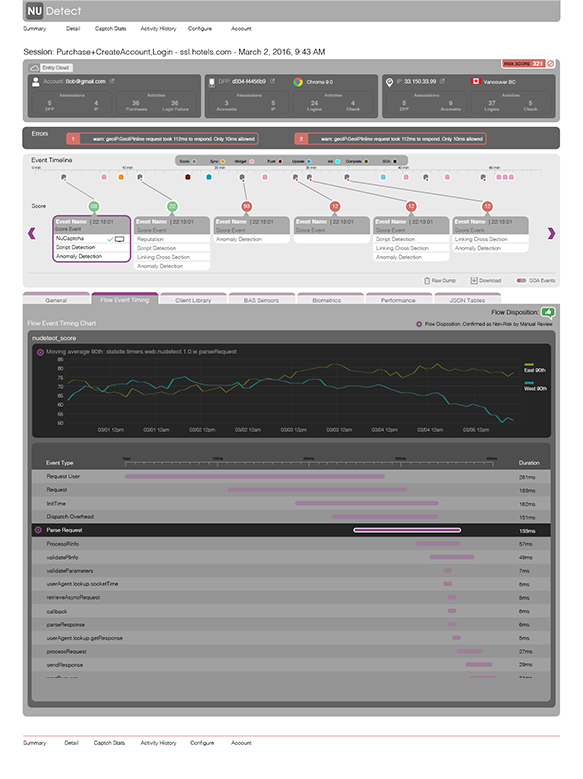This screenshot has height=779, width=583.
Task: Click the green score bubble 03
Action: [93, 206]
